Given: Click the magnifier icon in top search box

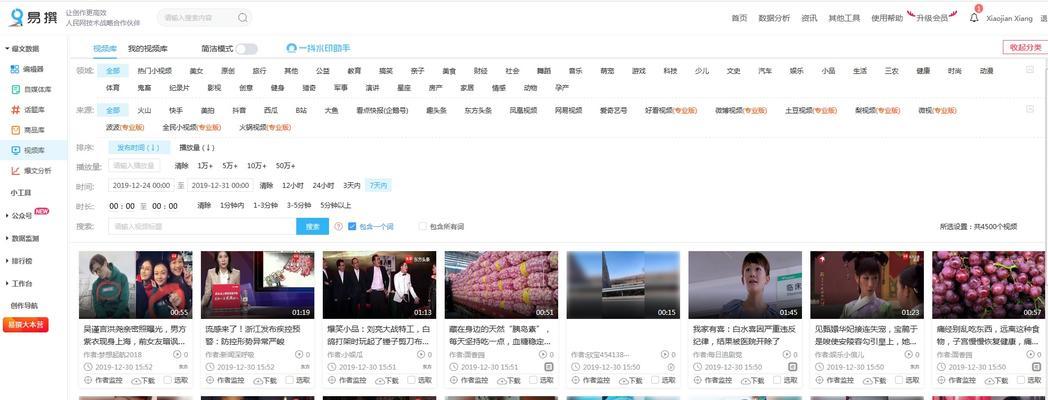Looking at the screenshot, I should point(243,18).
